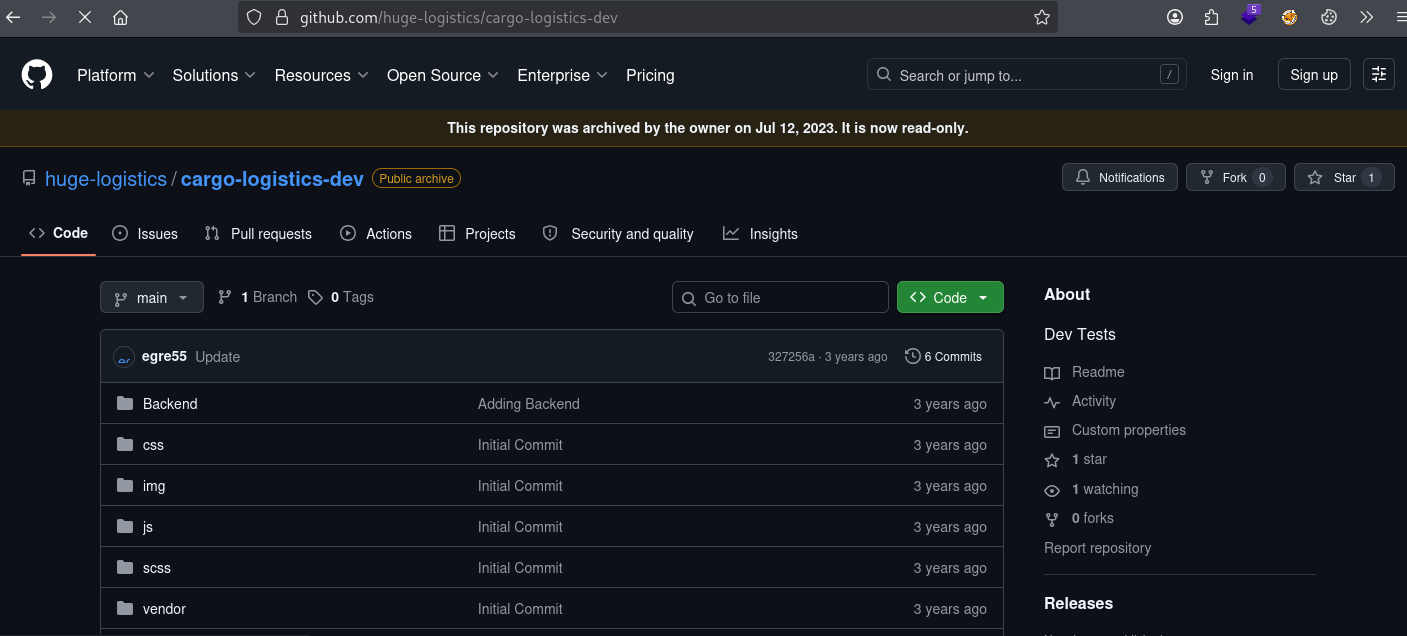Image resolution: width=1407 pixels, height=636 pixels.
Task: Open the huge-logistics owner link
Action: [106, 179]
